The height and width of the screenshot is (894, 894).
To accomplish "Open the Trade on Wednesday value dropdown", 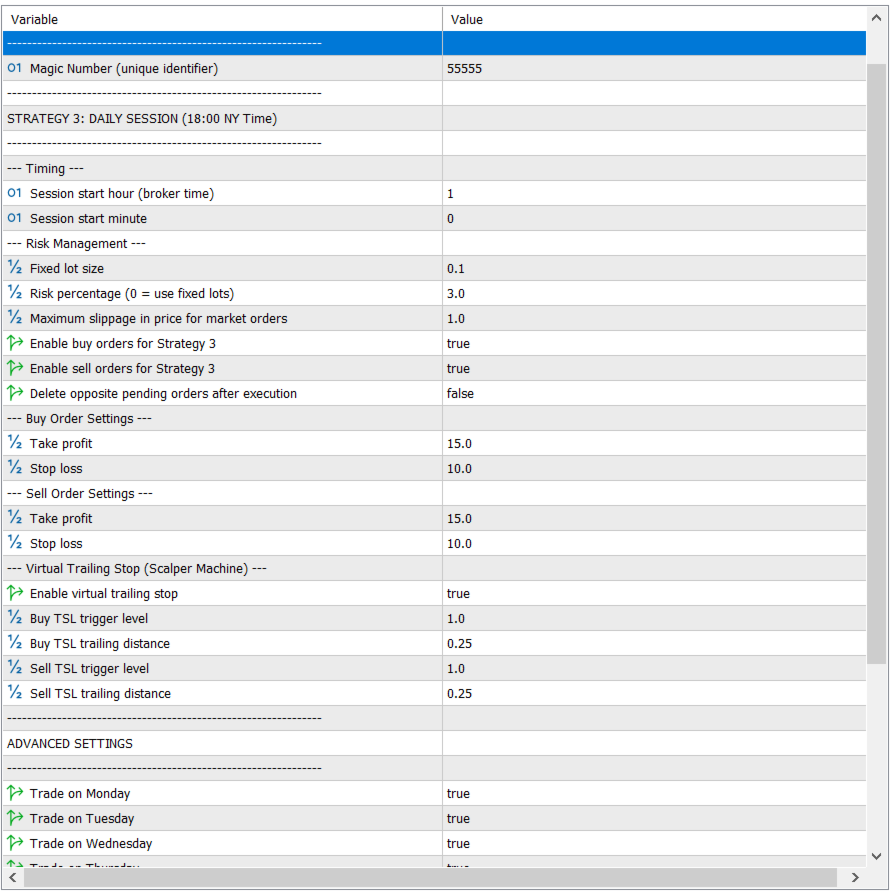I will 654,843.
